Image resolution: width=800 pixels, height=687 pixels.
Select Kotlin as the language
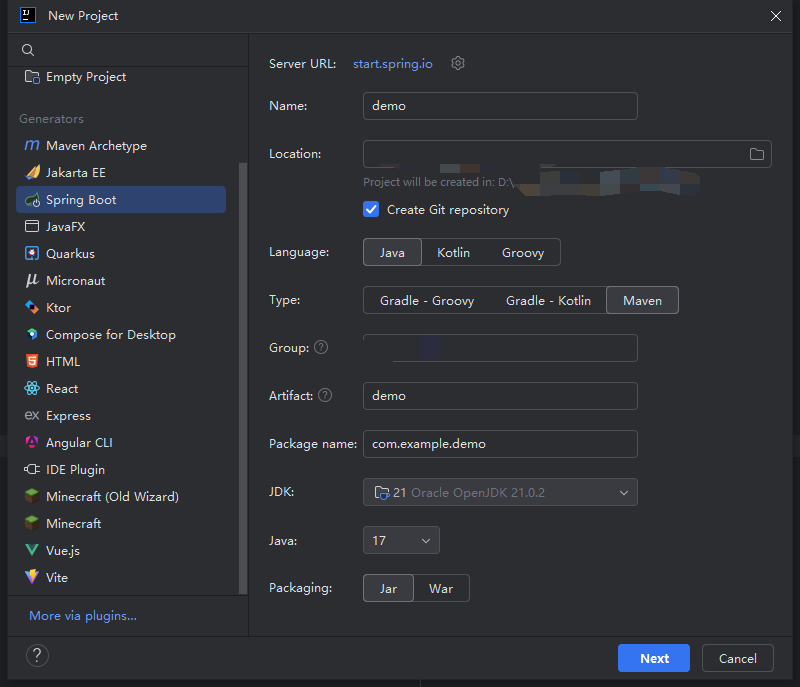(453, 253)
